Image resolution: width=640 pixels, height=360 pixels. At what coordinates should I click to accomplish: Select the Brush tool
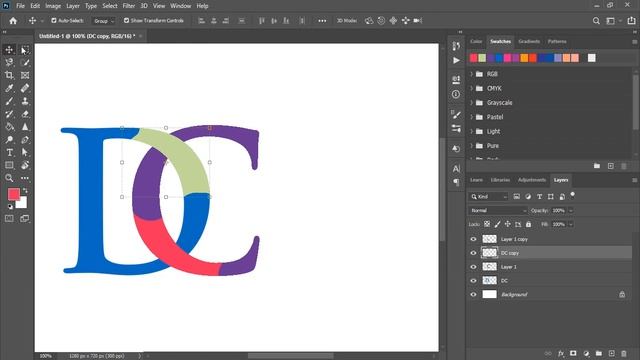(x=9, y=101)
